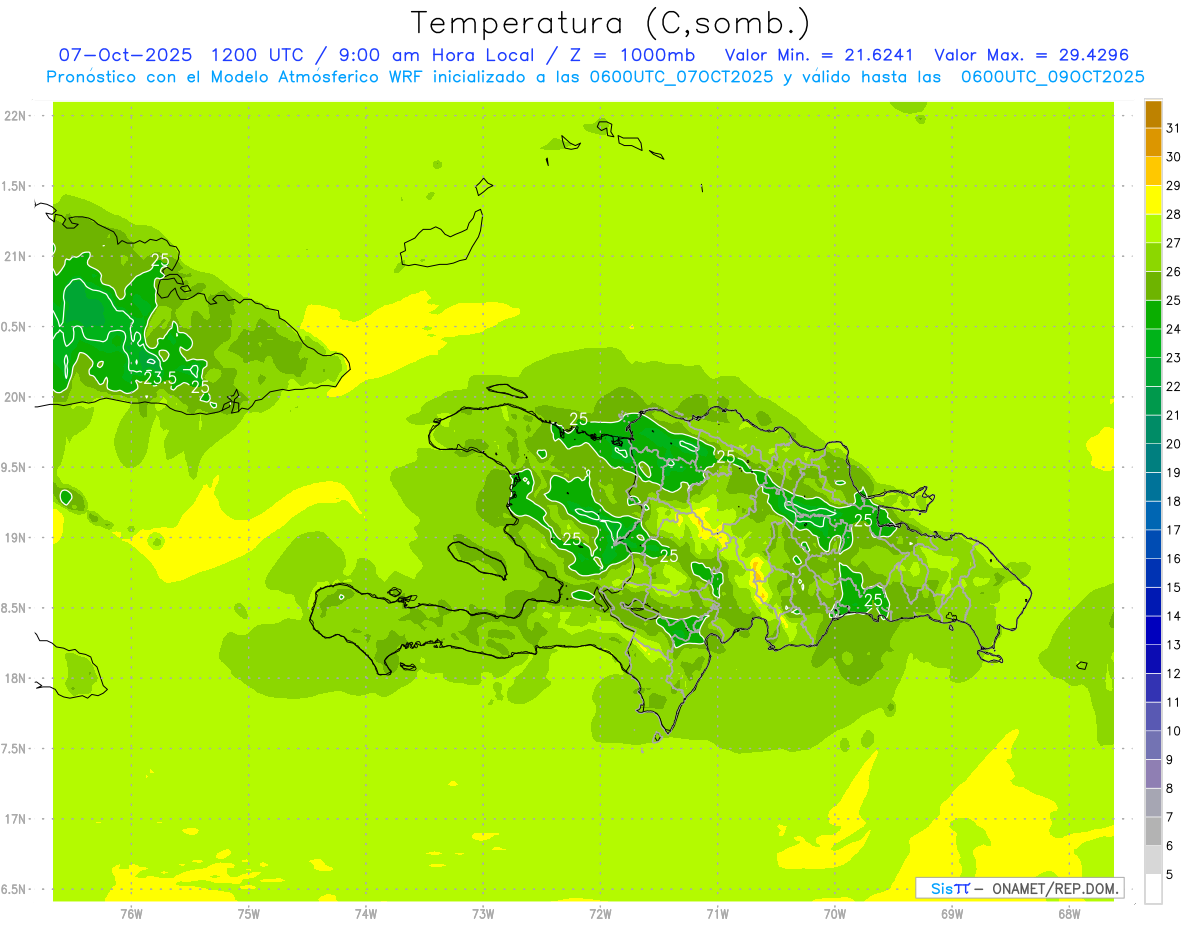
Task: Click the '7.5N' latitude label
Action: click(15, 749)
